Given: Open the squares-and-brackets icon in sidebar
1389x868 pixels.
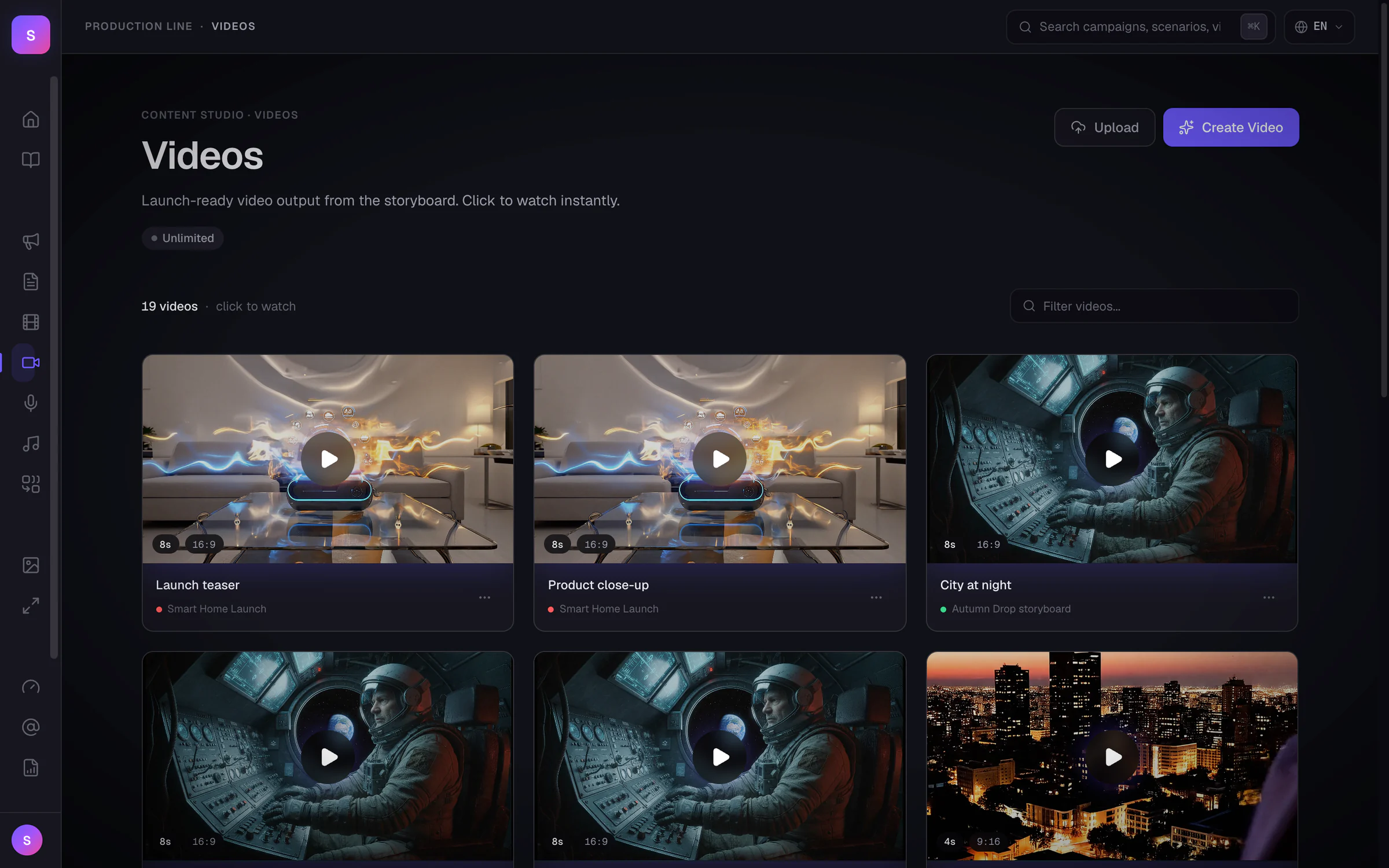Looking at the screenshot, I should tap(31, 484).
